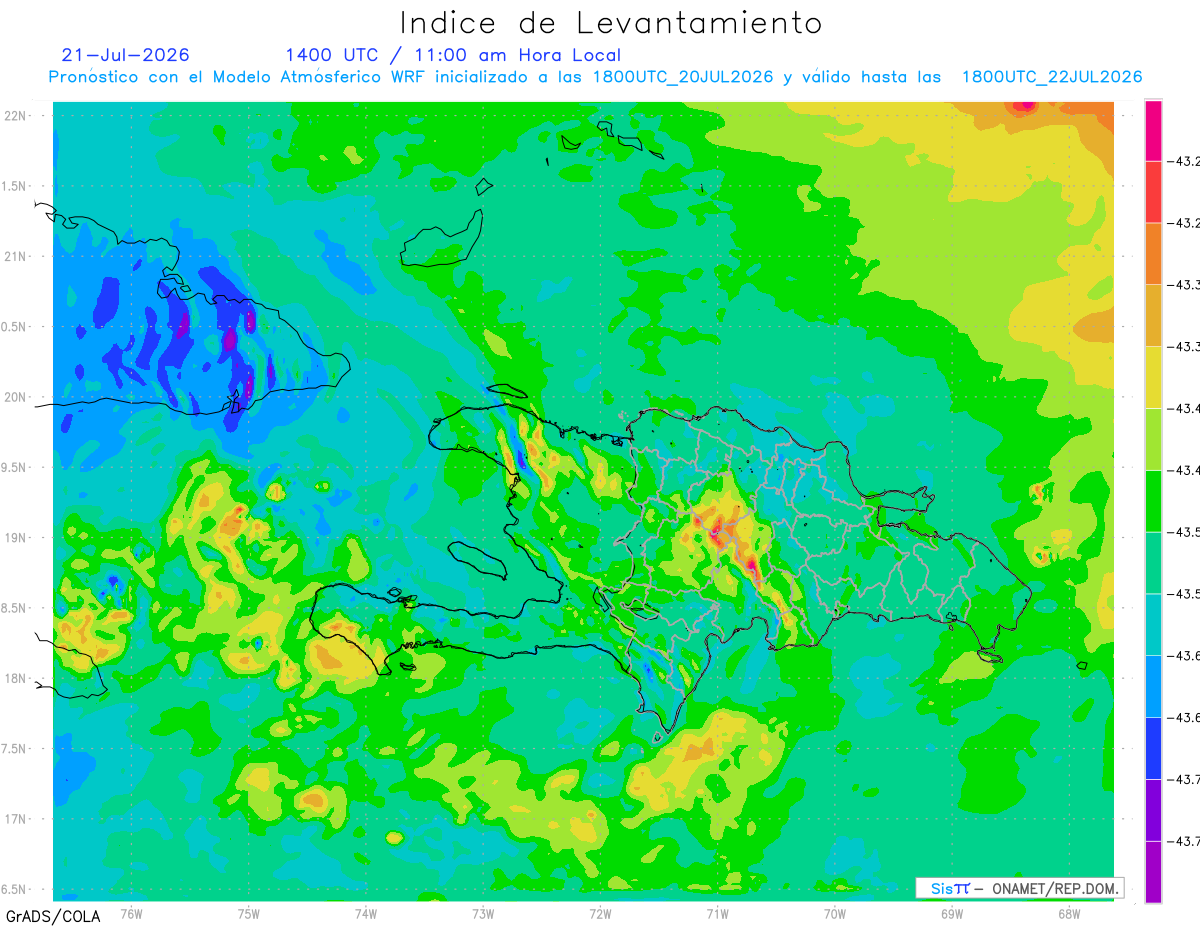Click the 'Indice de Levantamiento' map title
This screenshot has width=1200, height=927.
coord(611,23)
